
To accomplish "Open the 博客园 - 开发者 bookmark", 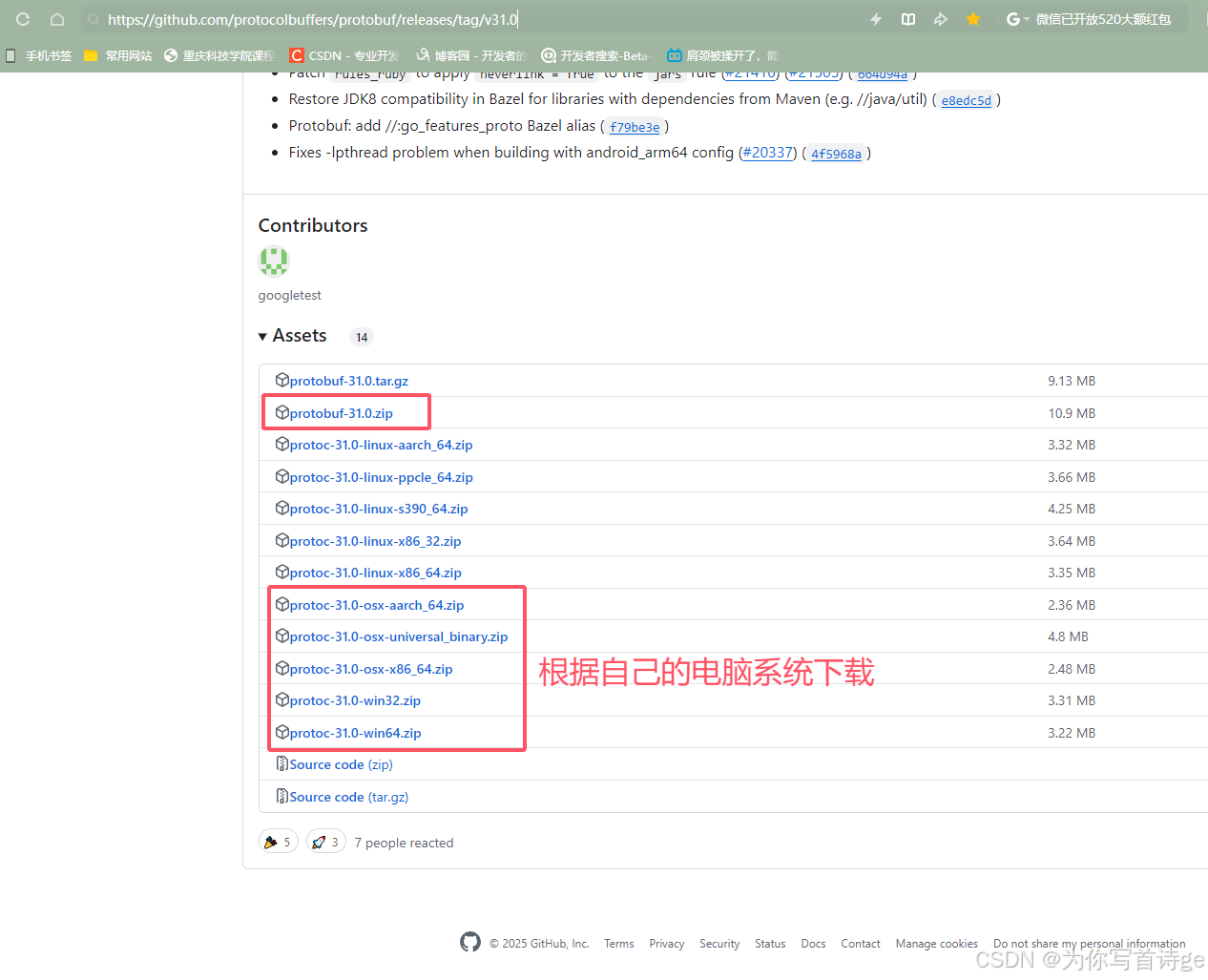I will coord(471,55).
